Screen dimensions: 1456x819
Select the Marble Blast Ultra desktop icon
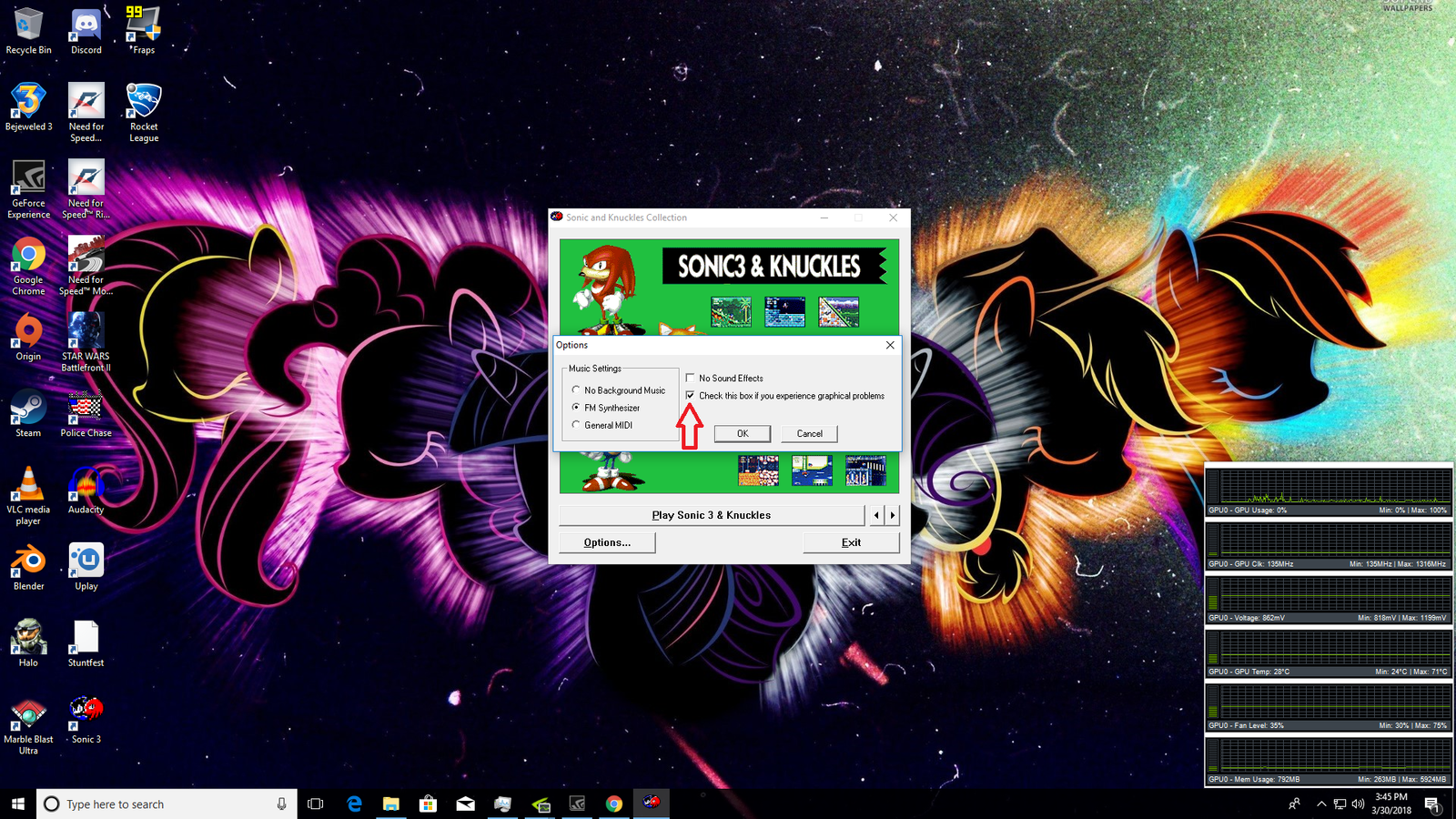click(x=28, y=724)
